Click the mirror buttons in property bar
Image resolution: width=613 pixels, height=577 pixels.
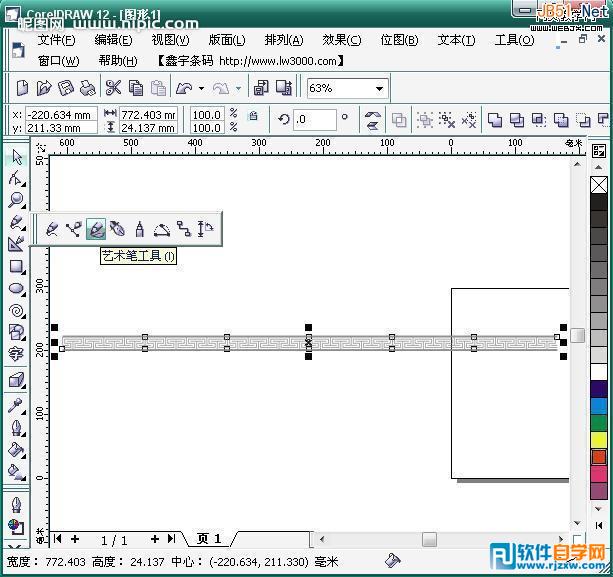(x=373, y=120)
